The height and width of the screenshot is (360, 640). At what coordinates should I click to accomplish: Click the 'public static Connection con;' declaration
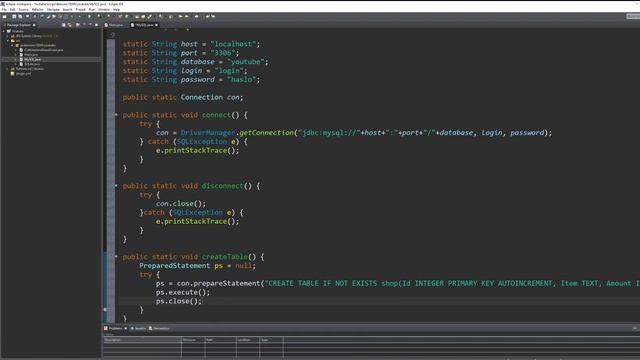tap(182, 97)
